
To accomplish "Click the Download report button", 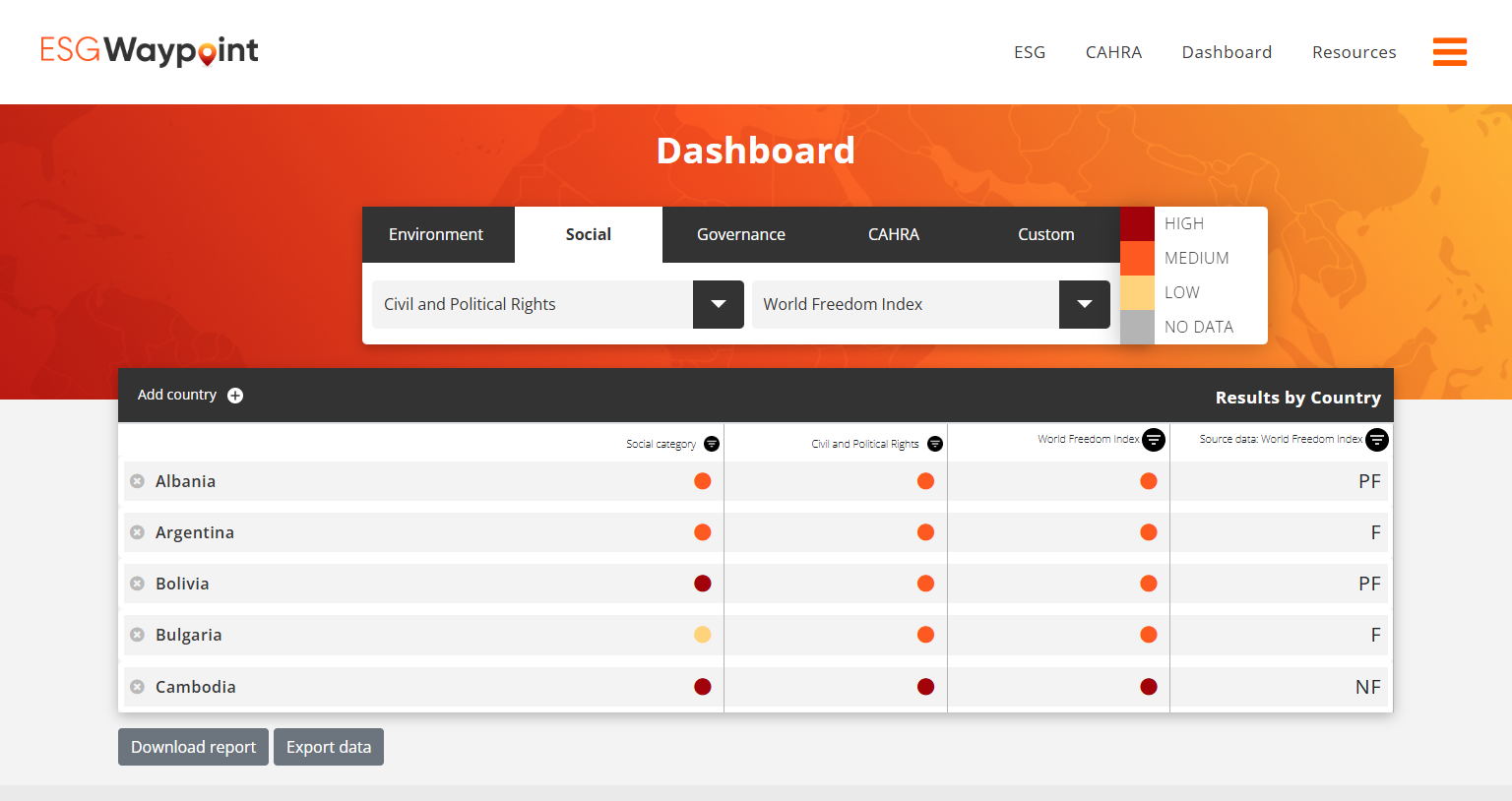I will (x=193, y=747).
